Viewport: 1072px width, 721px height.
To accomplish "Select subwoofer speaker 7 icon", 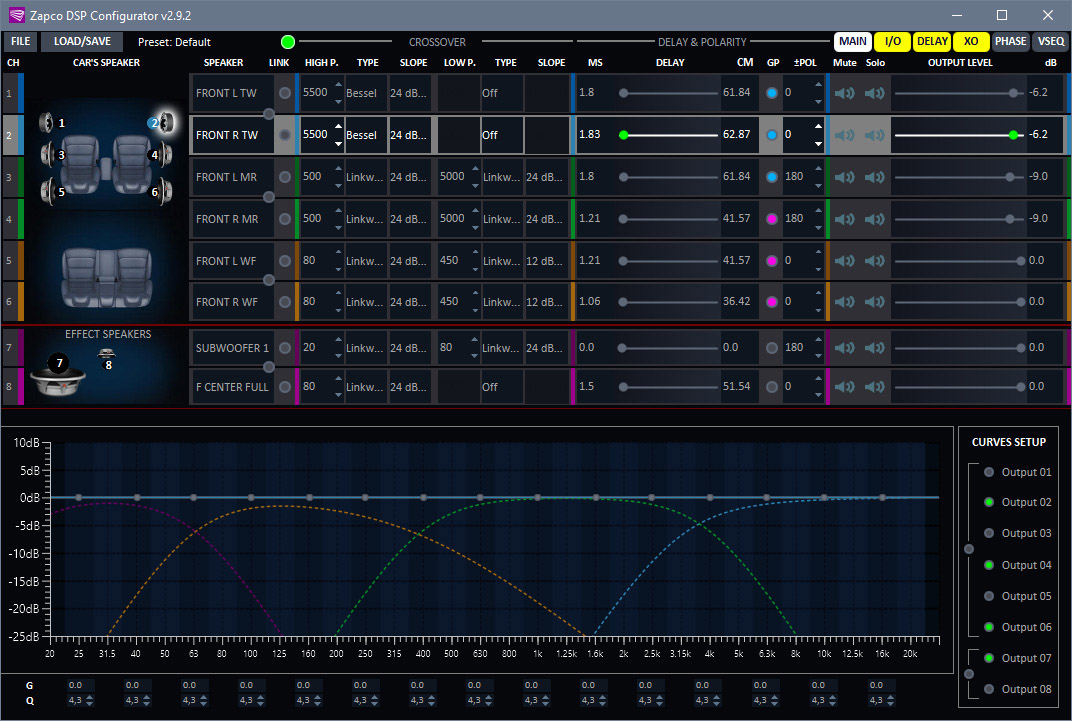I will tap(58, 375).
